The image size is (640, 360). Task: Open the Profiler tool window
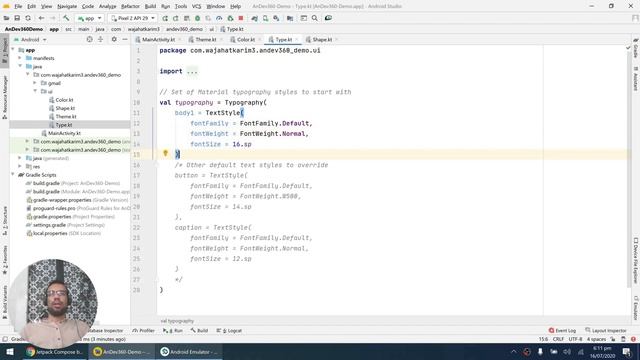tap(144, 330)
